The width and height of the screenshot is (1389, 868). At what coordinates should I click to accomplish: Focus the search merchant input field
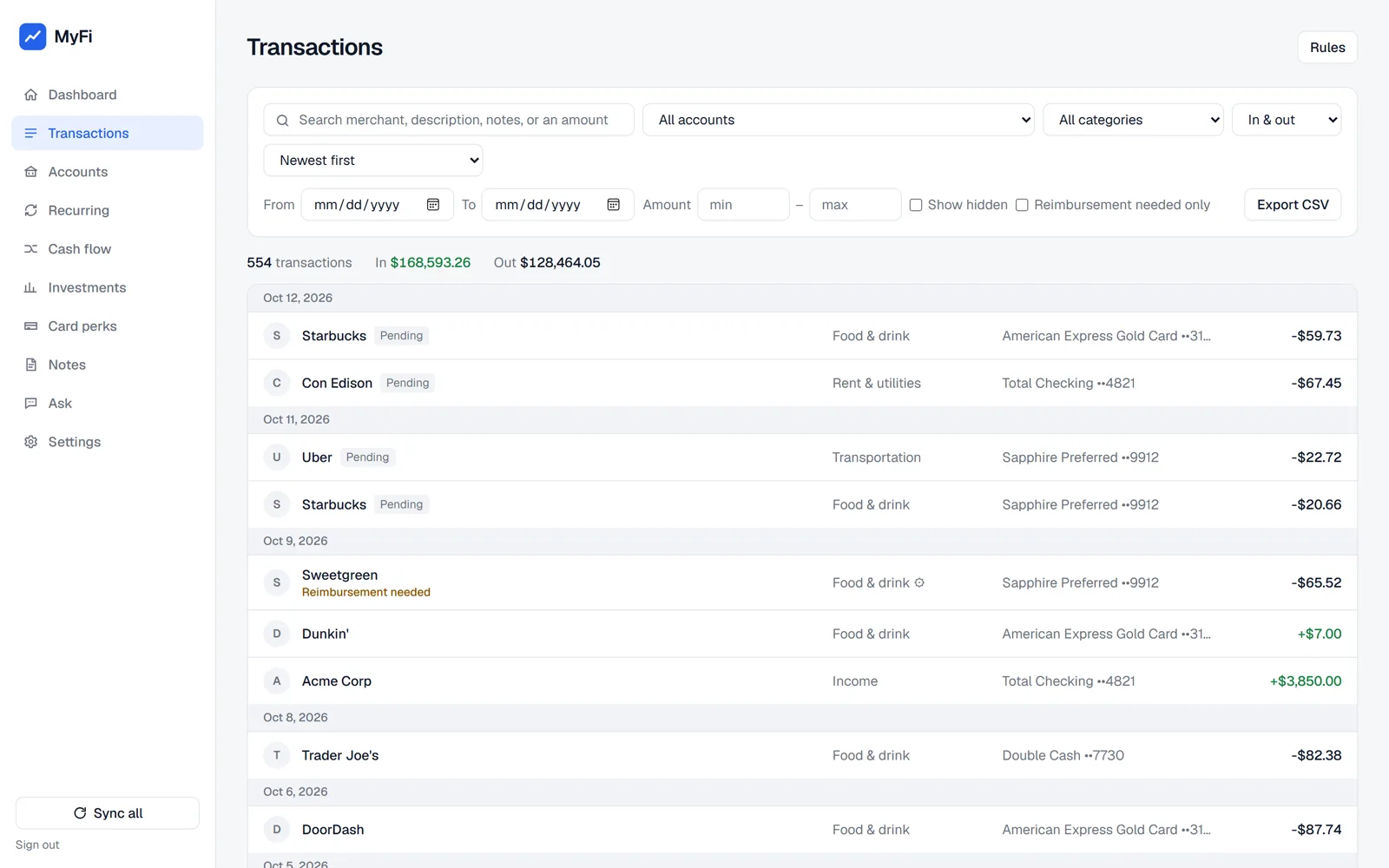449,120
